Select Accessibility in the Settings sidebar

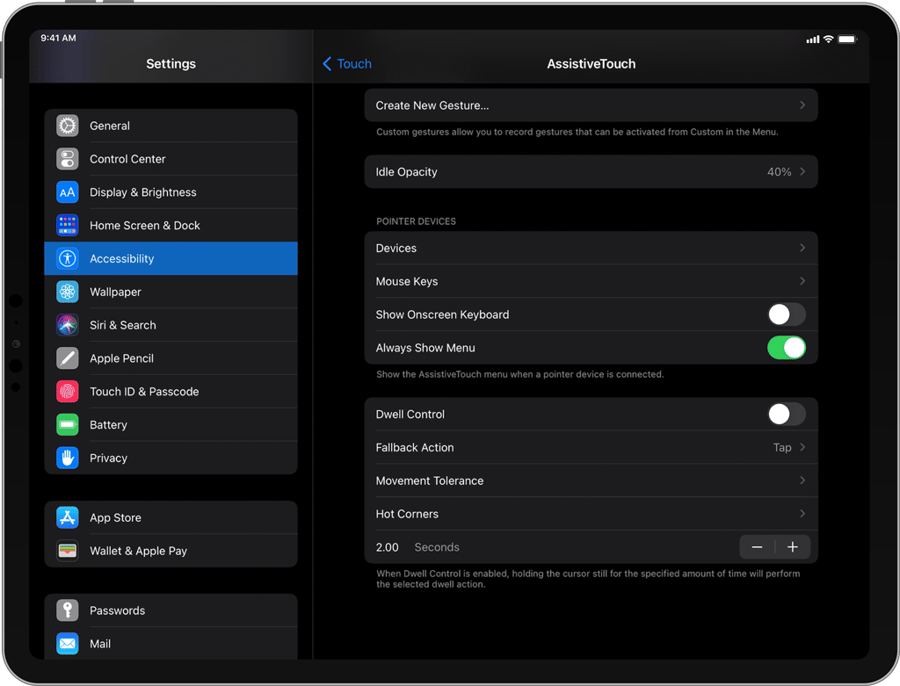(170, 258)
